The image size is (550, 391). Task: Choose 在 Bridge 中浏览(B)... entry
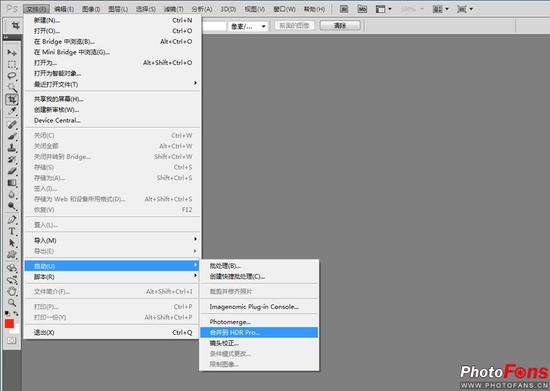(x=112, y=41)
